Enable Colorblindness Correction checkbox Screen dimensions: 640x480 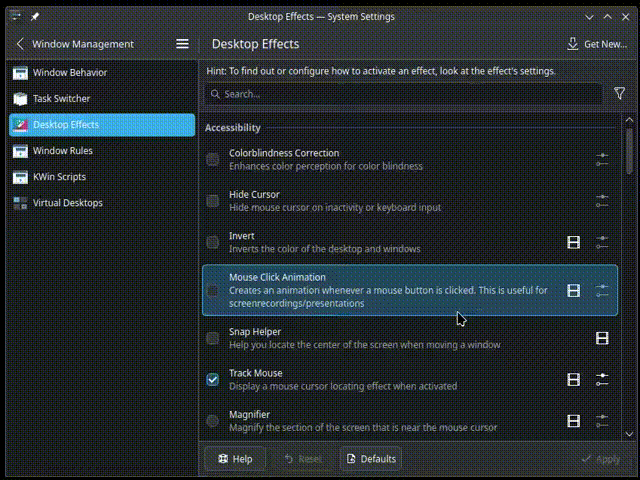click(212, 160)
